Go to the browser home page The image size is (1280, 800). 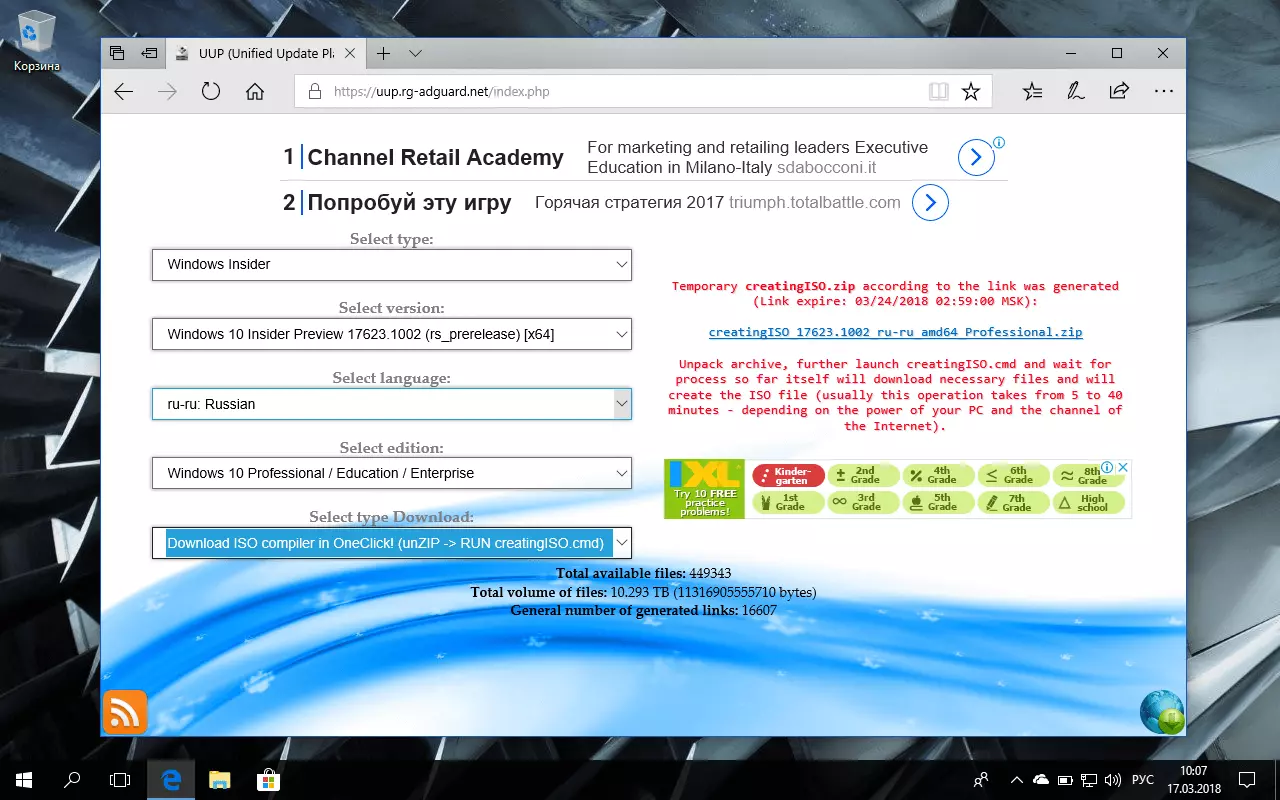tap(255, 92)
